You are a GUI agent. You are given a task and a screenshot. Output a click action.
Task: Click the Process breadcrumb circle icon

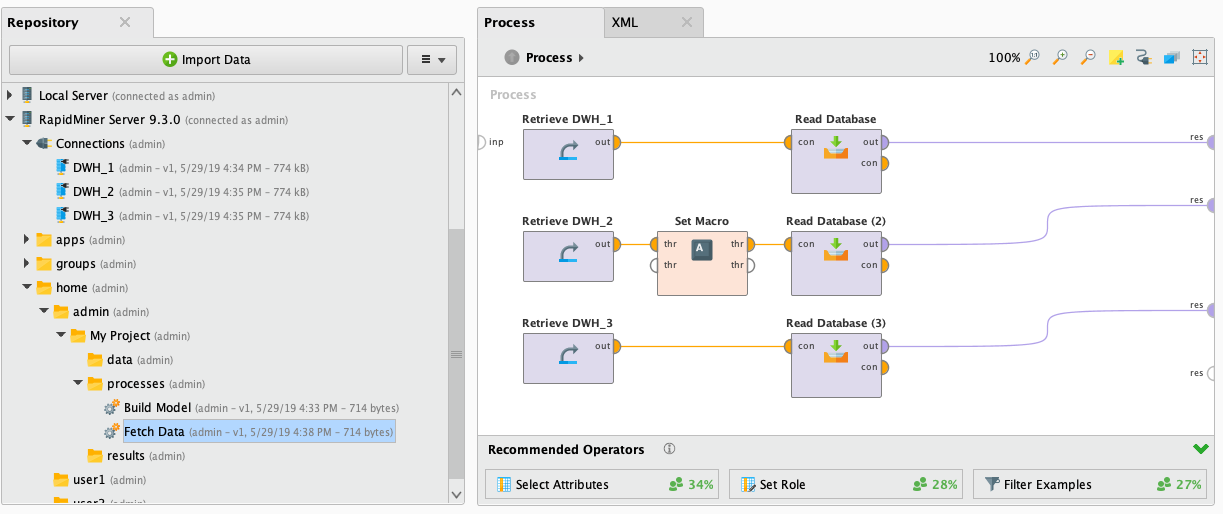pyautogui.click(x=512, y=58)
